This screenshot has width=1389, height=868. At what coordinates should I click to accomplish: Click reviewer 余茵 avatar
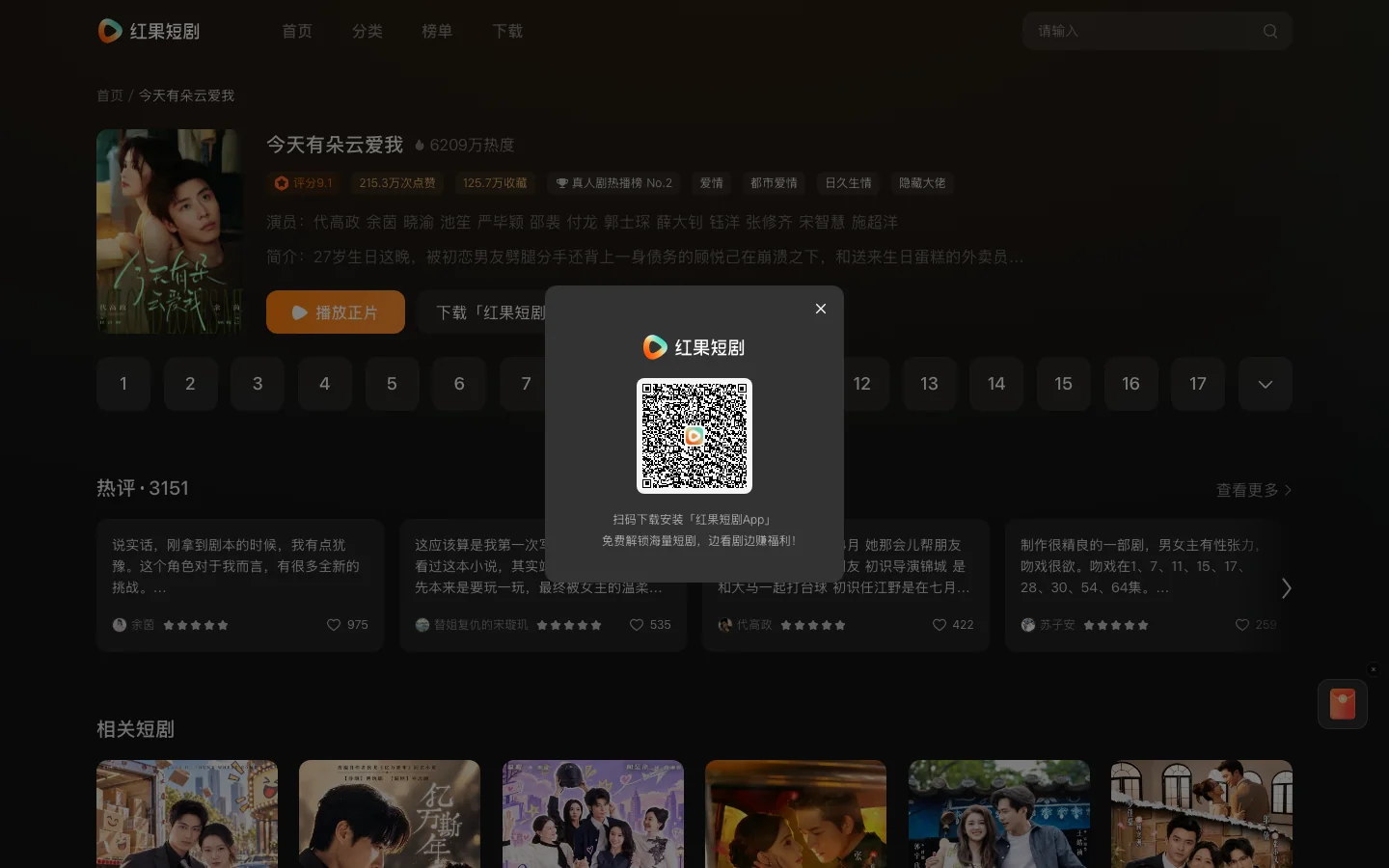(x=120, y=625)
